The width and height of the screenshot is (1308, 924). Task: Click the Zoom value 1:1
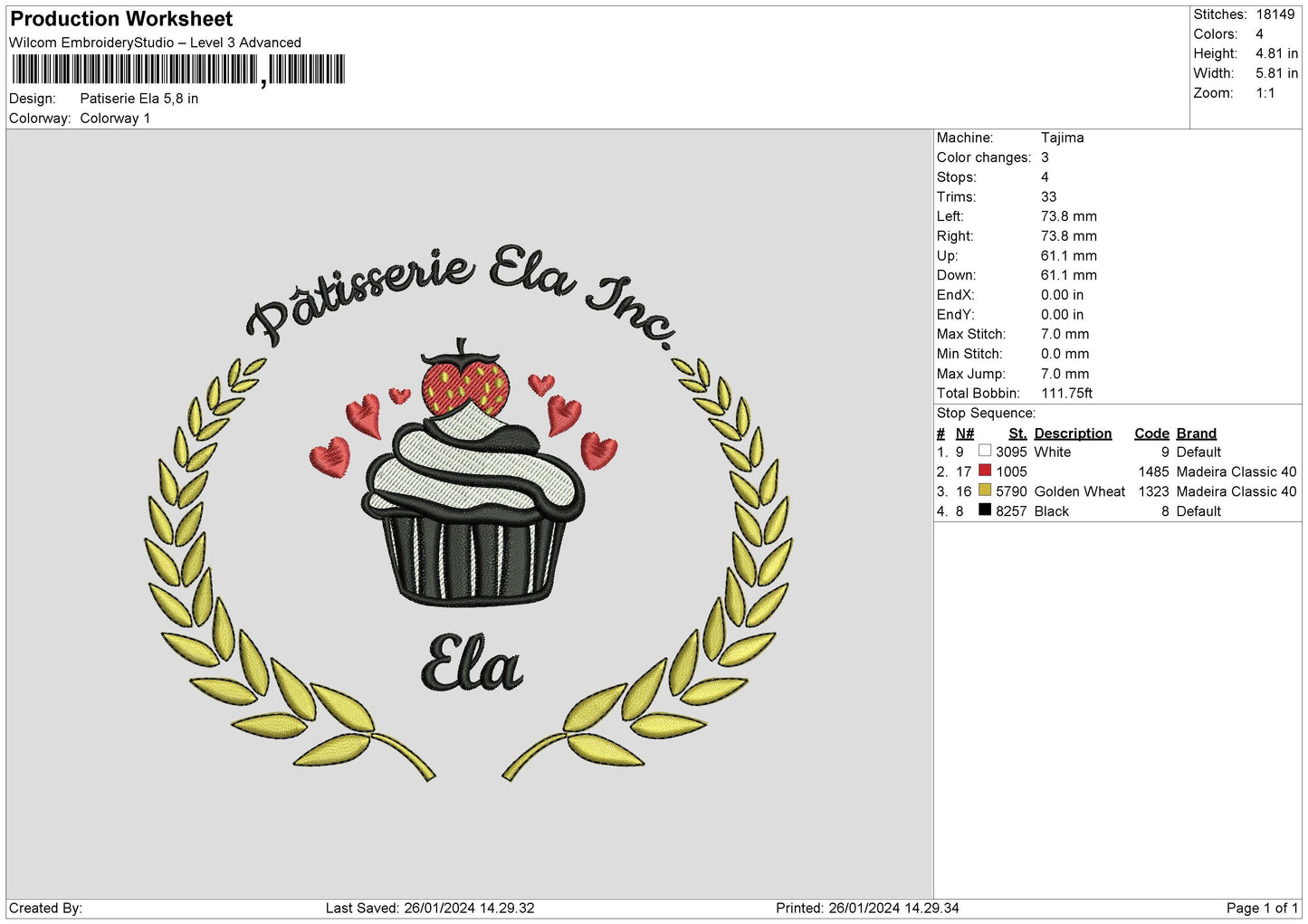pos(1265,93)
